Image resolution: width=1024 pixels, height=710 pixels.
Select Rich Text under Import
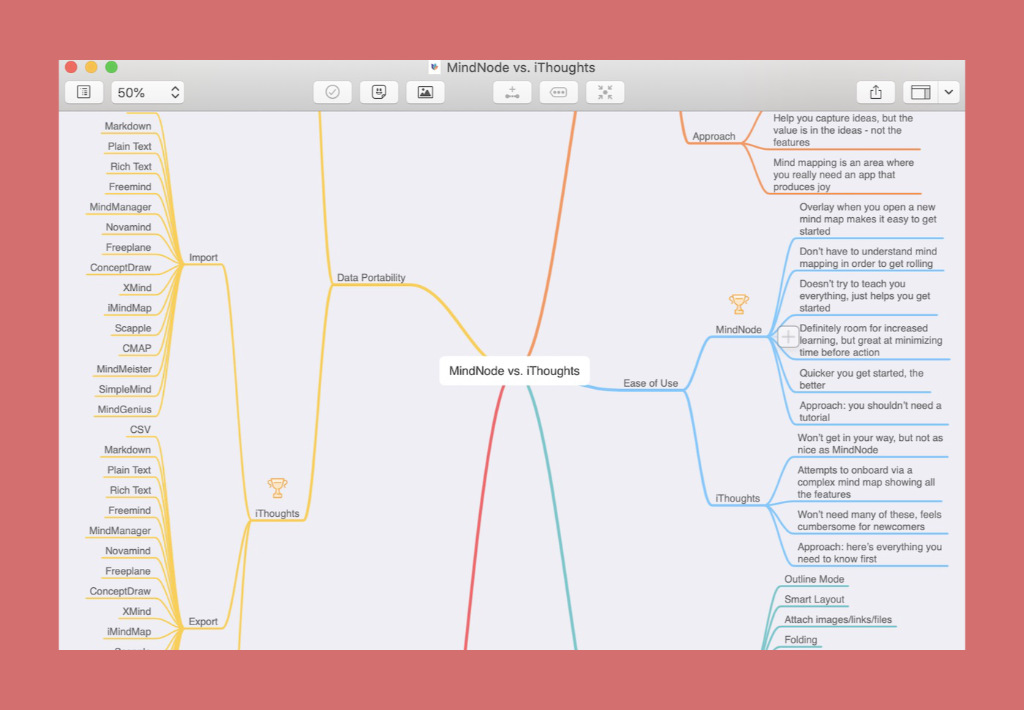click(x=131, y=167)
